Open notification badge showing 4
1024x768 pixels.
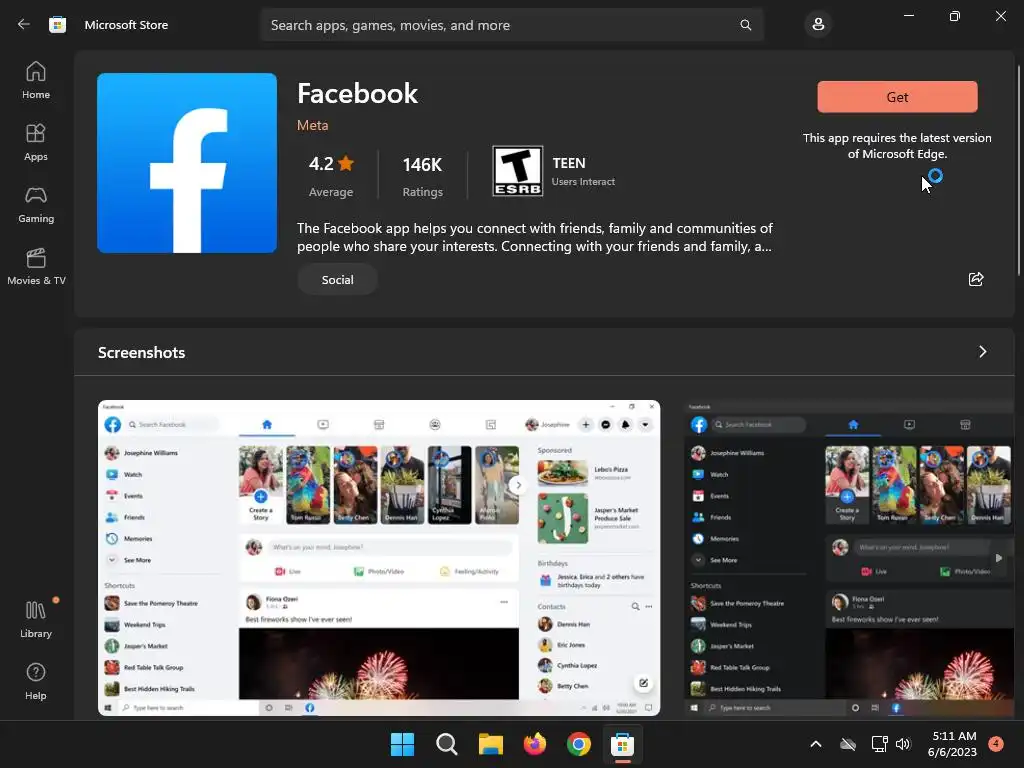[996, 744]
